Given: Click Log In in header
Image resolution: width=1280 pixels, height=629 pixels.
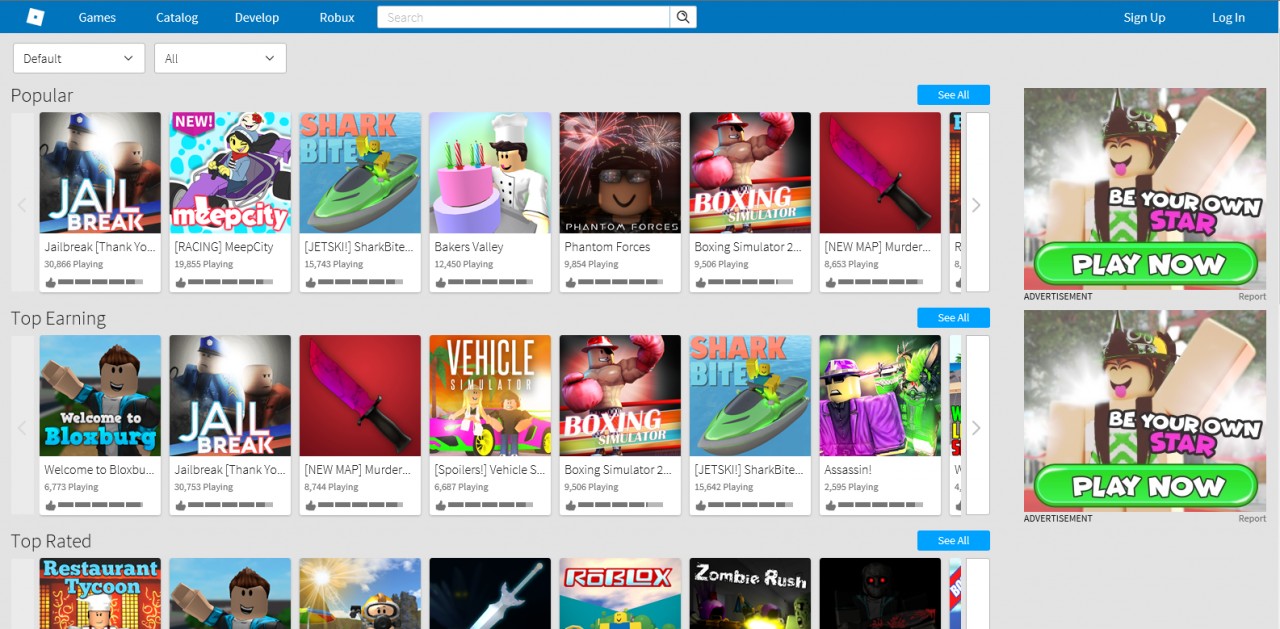Looking at the screenshot, I should (x=1229, y=17).
